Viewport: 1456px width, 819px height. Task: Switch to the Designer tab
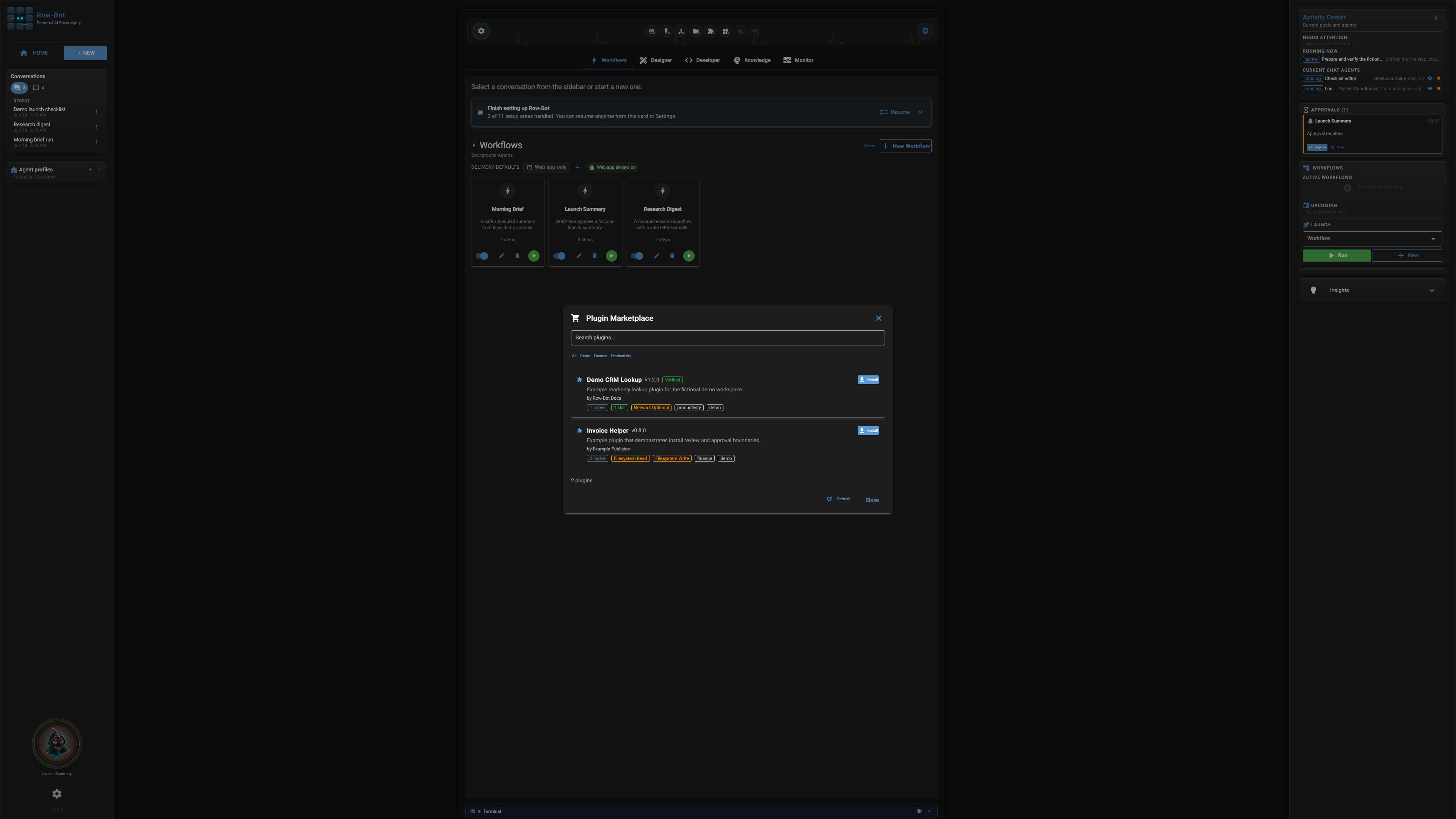(x=656, y=60)
